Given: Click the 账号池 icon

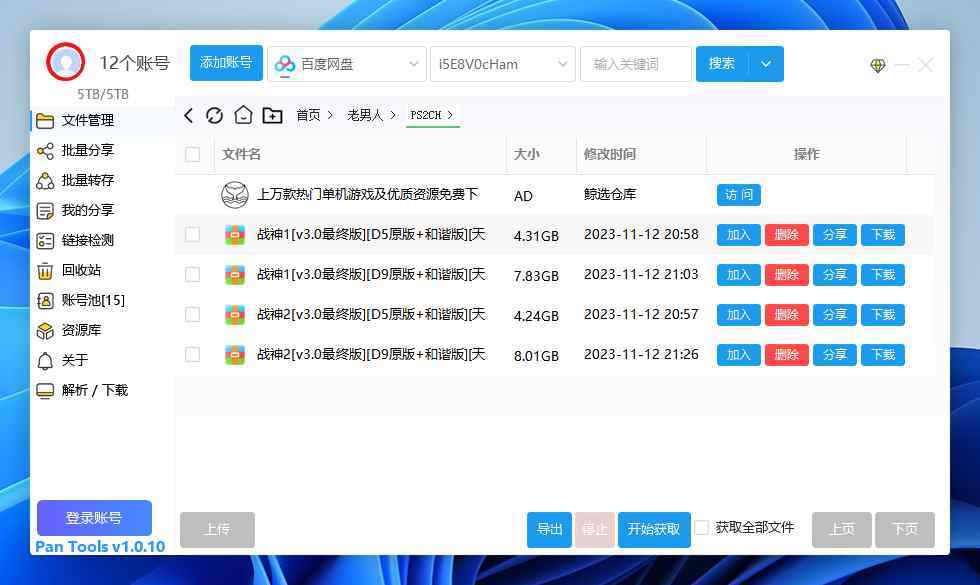Looking at the screenshot, I should point(45,301).
